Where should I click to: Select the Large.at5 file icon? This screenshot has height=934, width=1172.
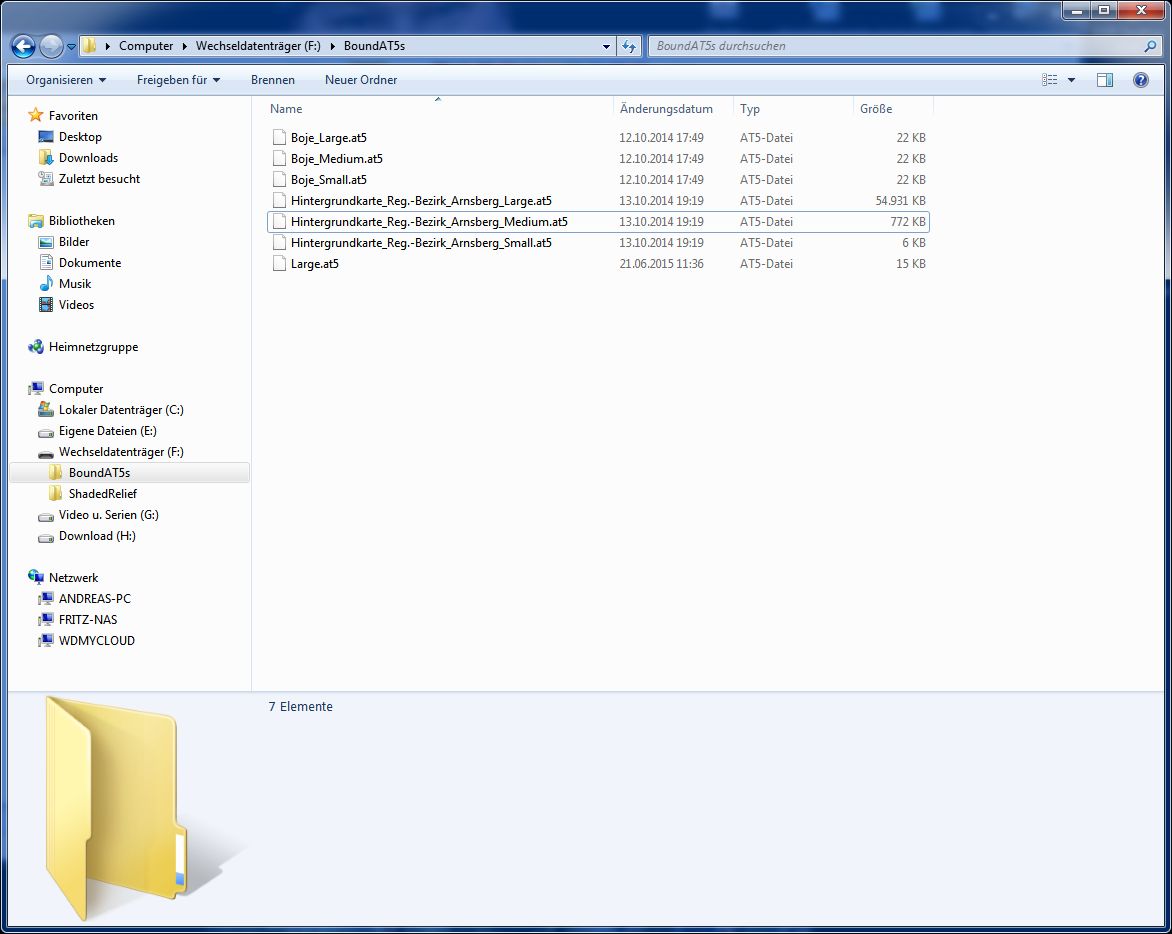coord(280,264)
